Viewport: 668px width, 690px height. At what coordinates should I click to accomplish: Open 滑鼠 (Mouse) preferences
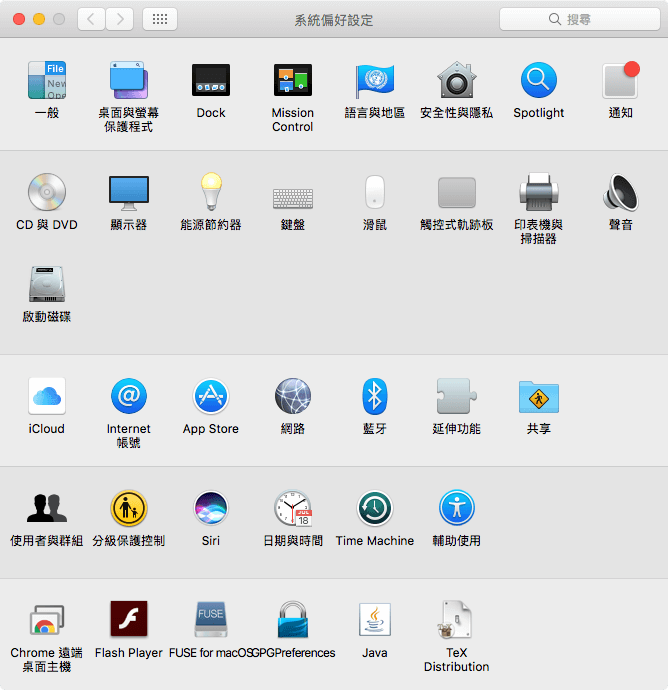click(x=374, y=192)
